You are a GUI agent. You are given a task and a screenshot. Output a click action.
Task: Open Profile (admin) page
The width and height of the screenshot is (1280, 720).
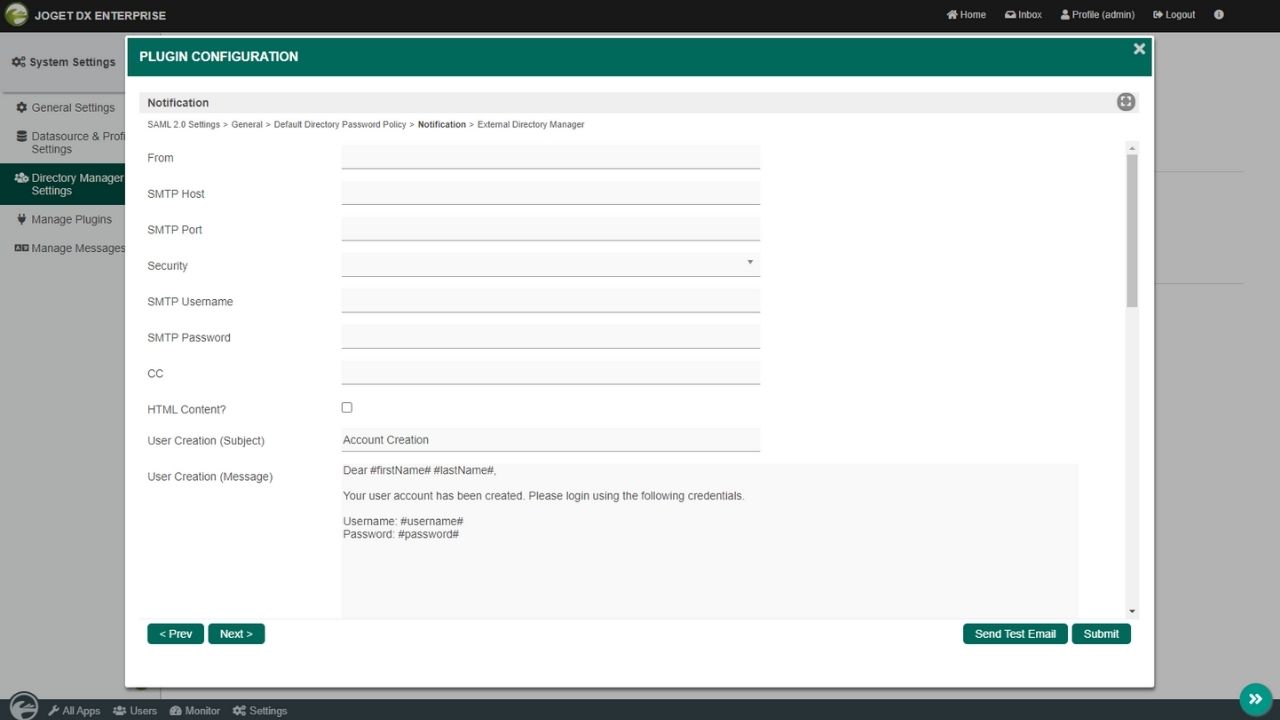(x=1097, y=15)
